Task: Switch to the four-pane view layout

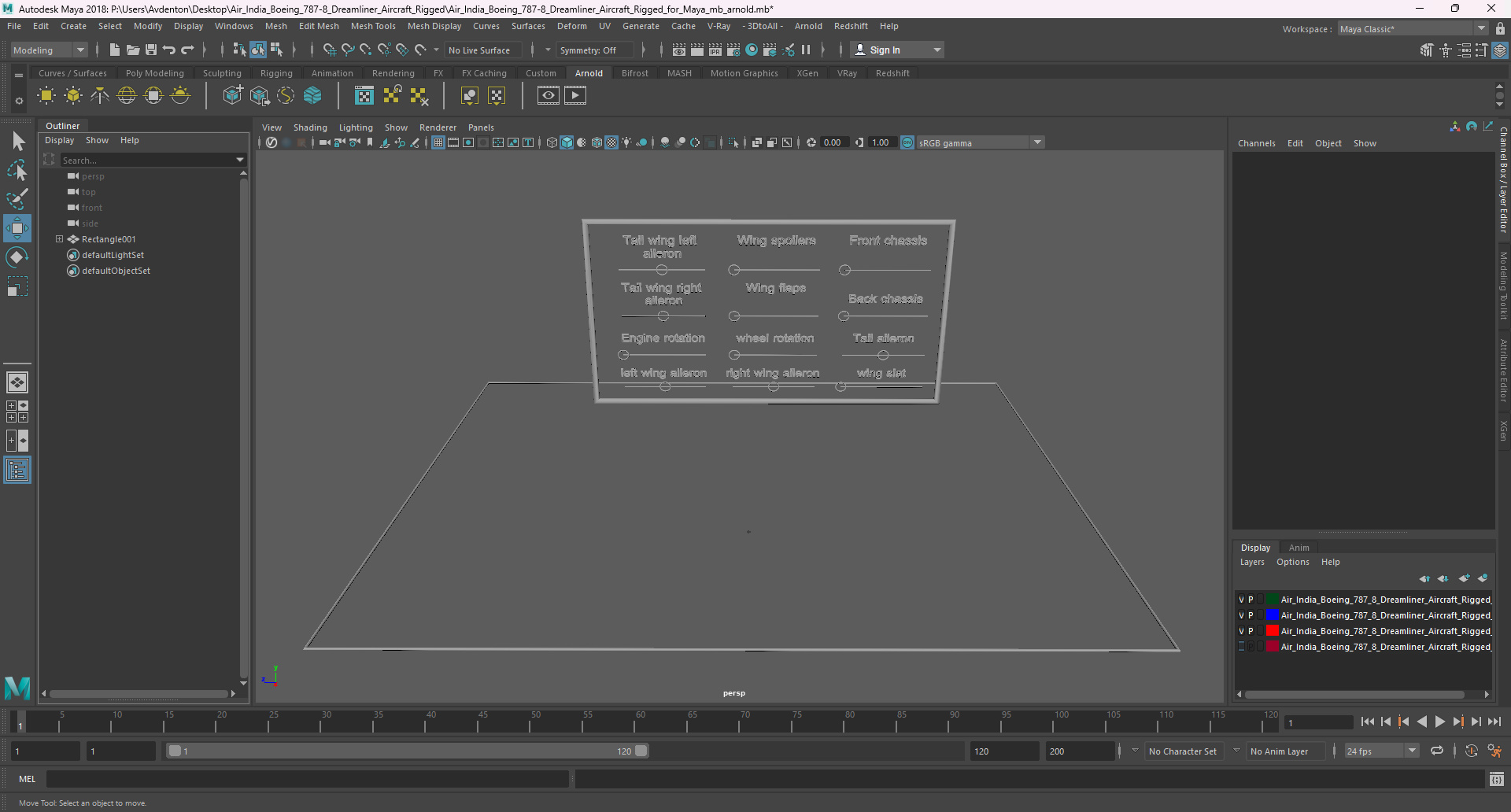Action: [x=17, y=412]
